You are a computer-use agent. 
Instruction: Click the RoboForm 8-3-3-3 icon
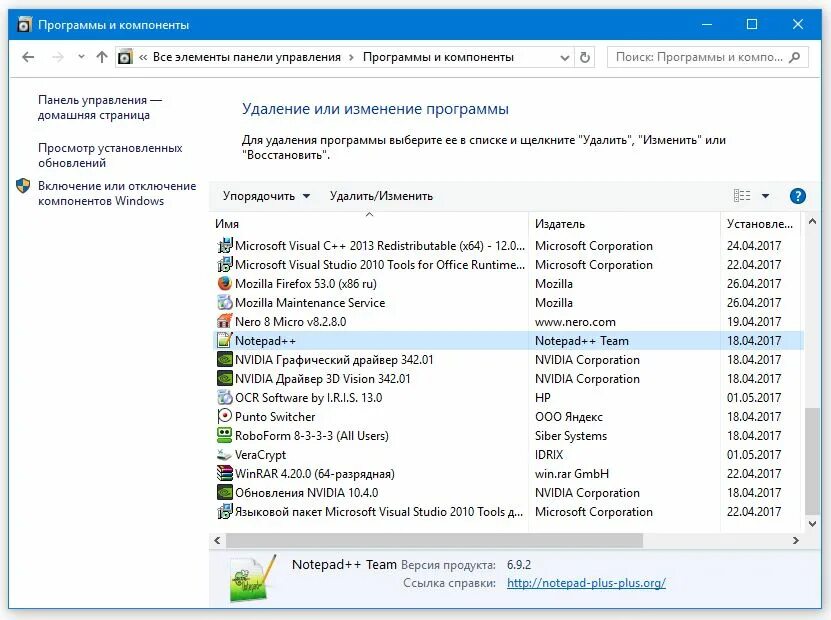[225, 436]
